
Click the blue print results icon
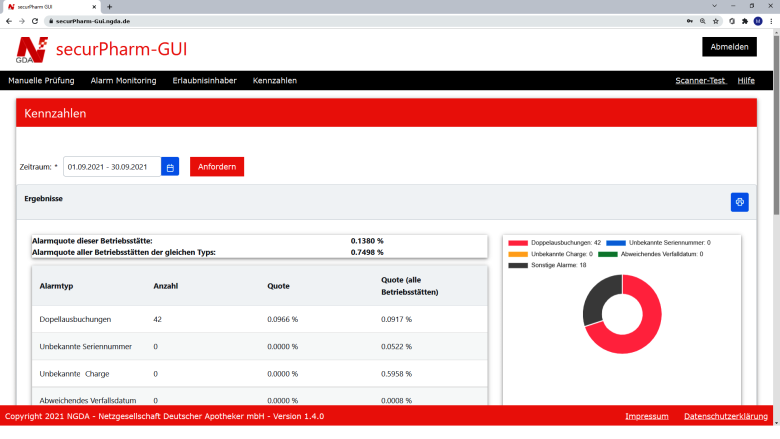point(739,202)
